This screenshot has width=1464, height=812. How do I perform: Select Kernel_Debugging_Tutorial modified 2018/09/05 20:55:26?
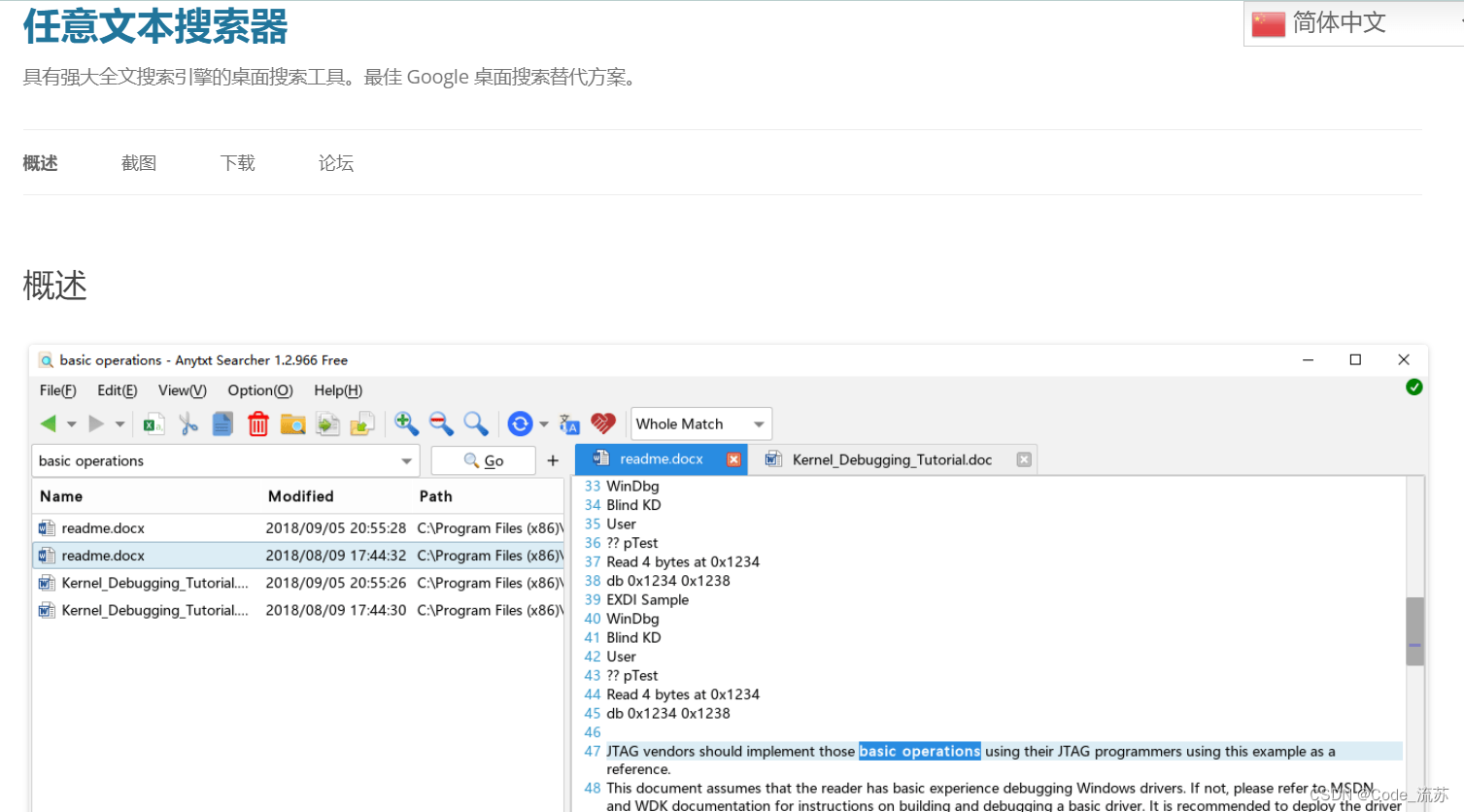coord(298,583)
